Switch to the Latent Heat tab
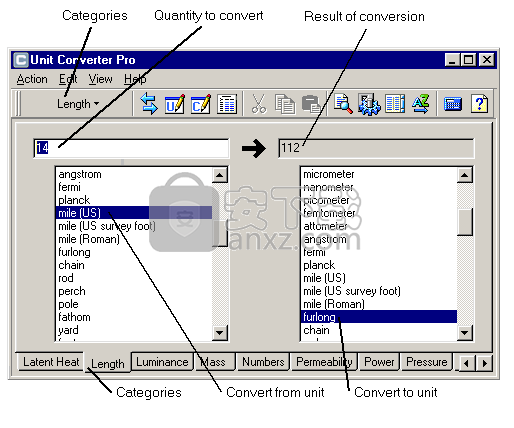The height and width of the screenshot is (428, 514). pos(51,362)
